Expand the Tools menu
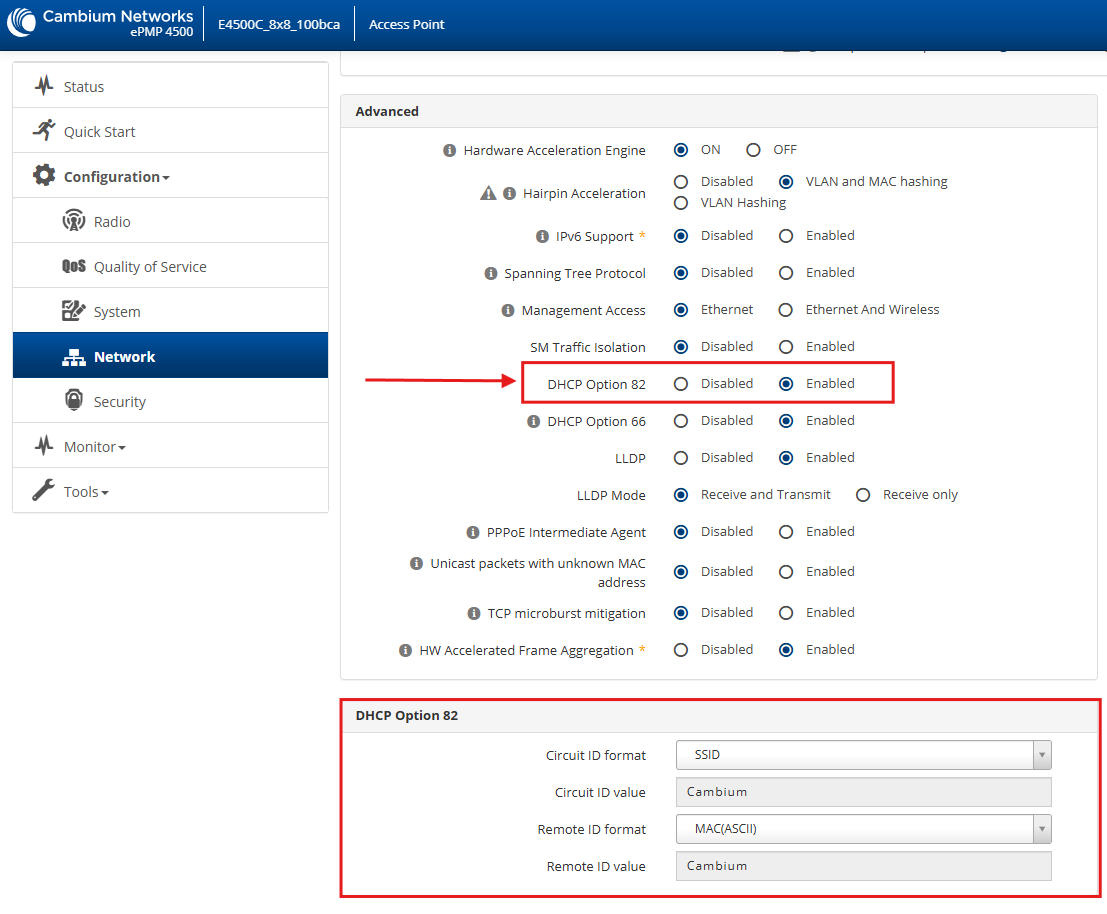1107x914 pixels. click(170, 491)
